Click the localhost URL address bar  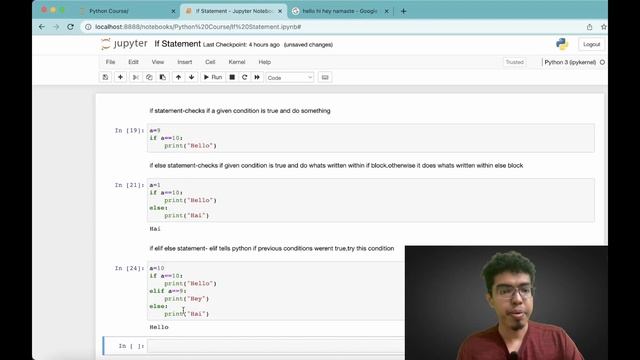pyautogui.click(x=198, y=27)
